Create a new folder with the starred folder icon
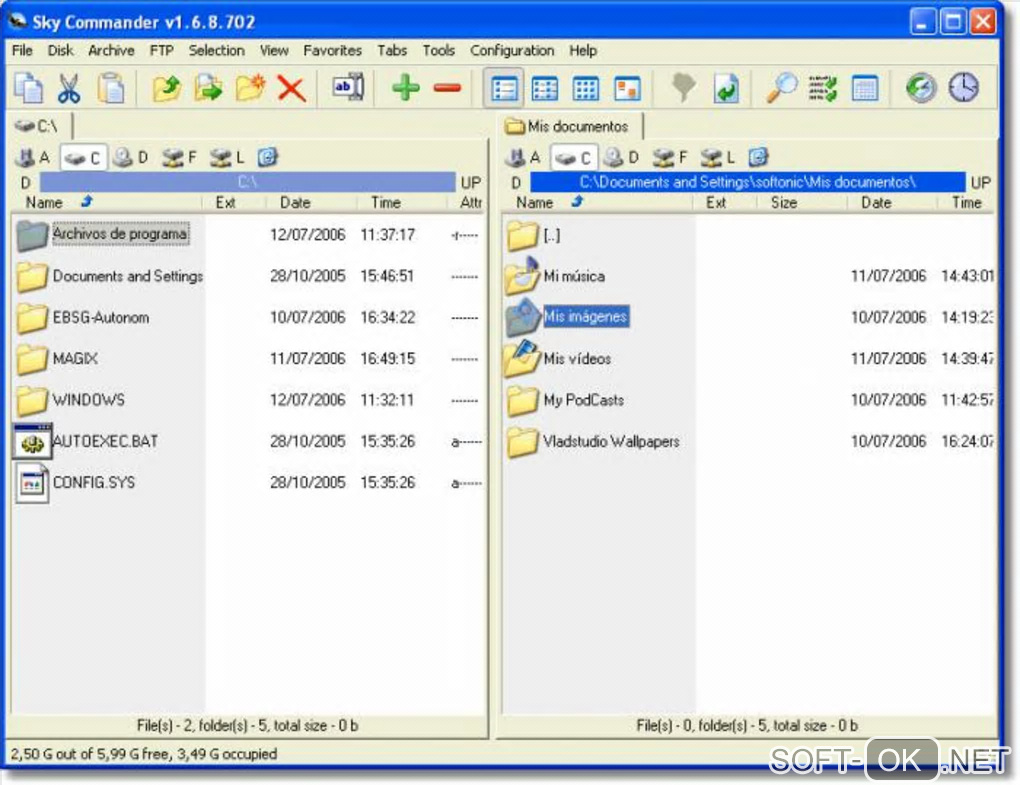 point(250,88)
